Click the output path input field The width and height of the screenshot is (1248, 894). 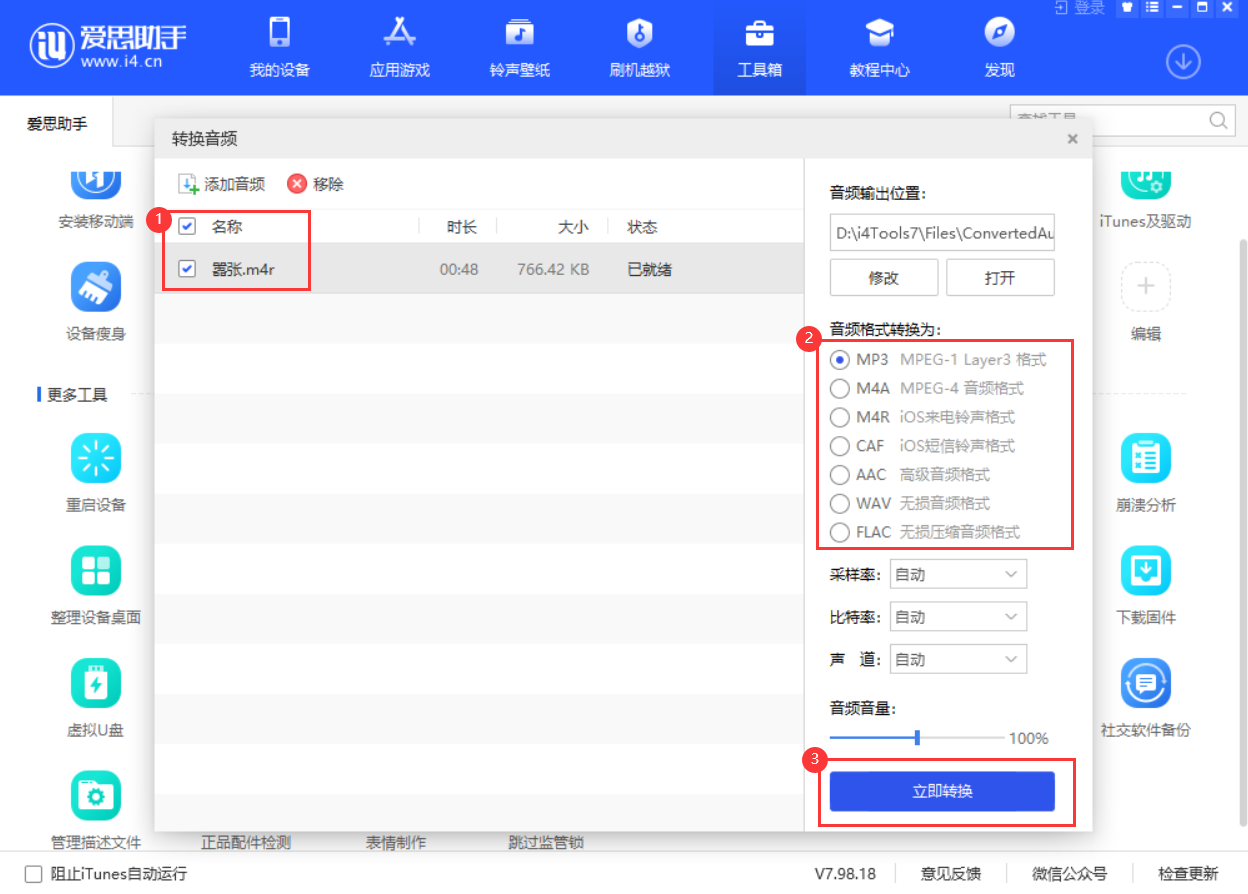[x=941, y=232]
